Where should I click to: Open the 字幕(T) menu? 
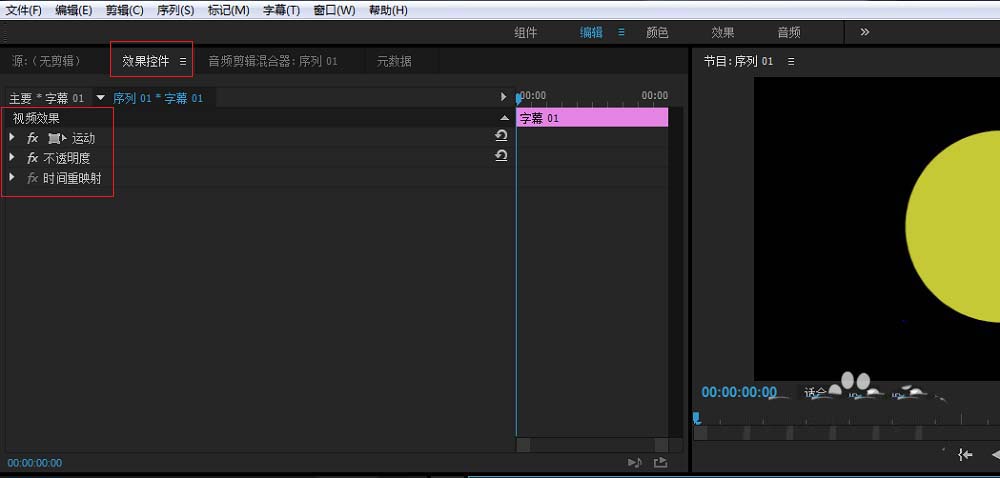281,10
